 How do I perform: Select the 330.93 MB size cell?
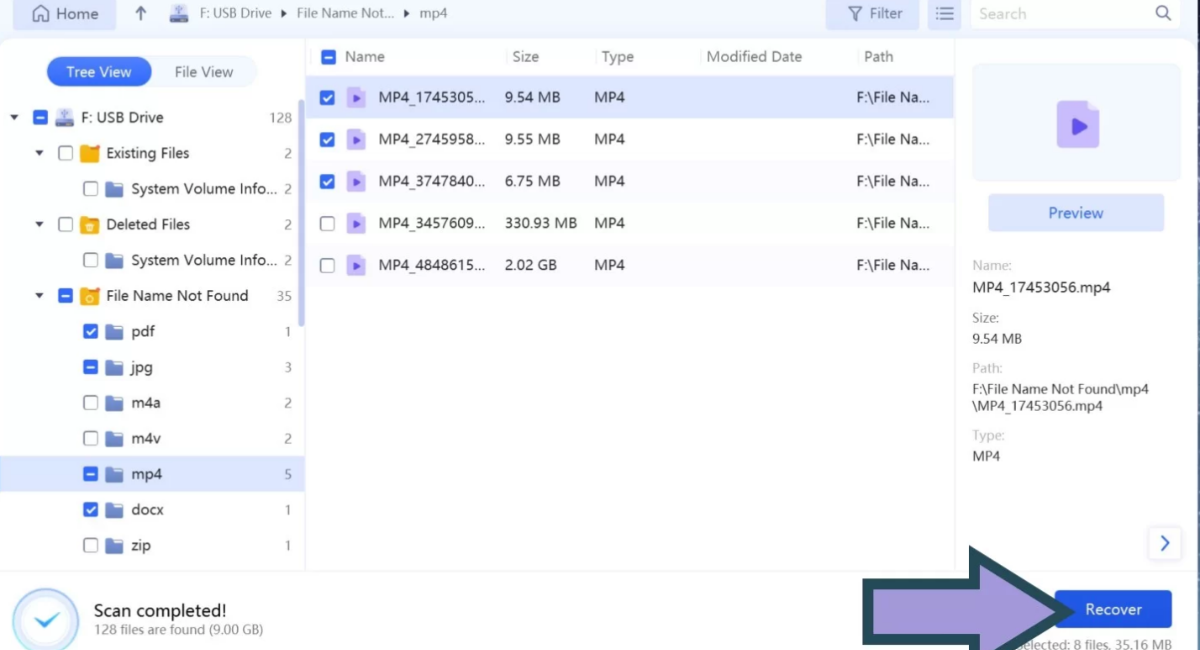541,223
